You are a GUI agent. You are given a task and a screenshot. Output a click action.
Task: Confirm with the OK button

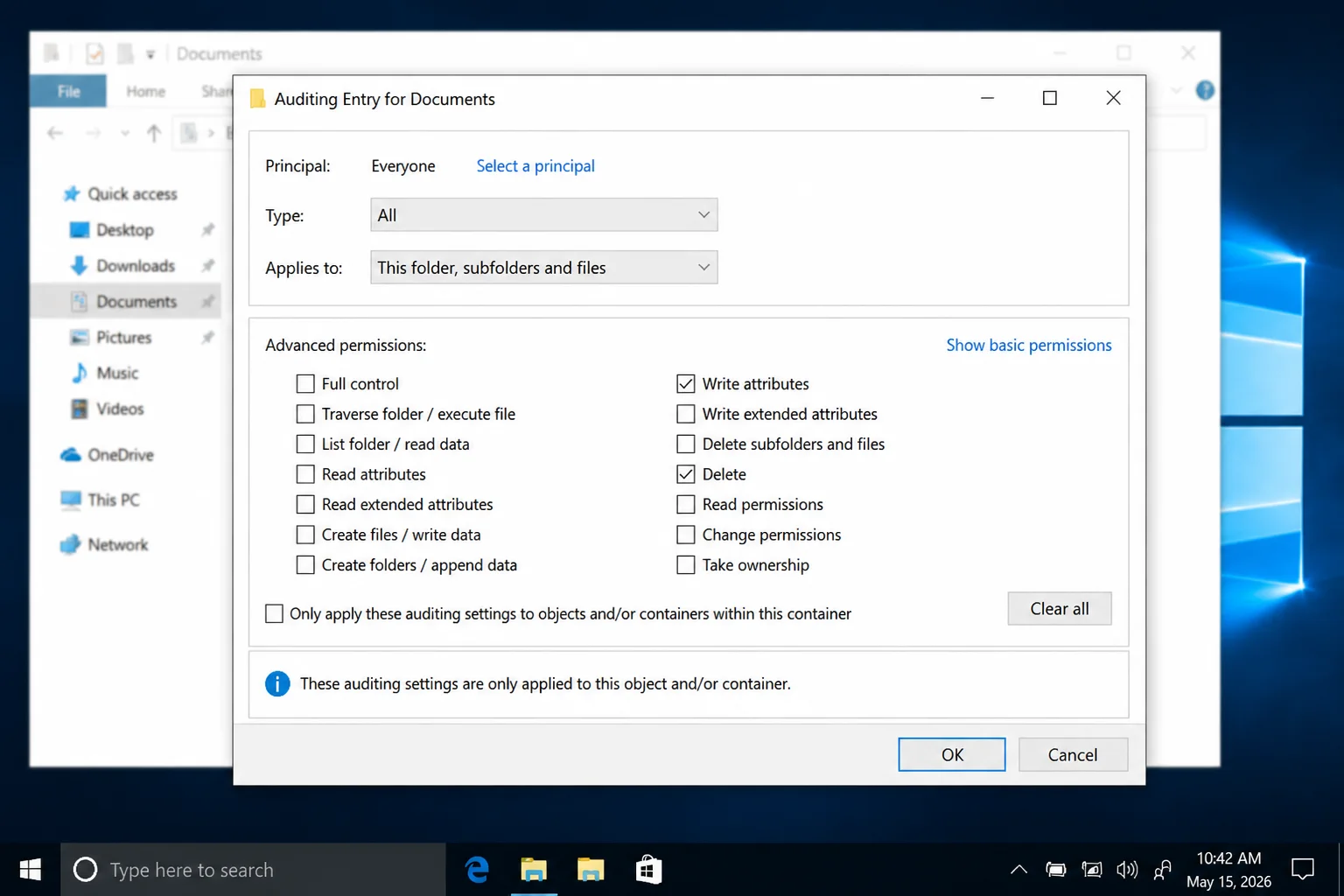[952, 754]
